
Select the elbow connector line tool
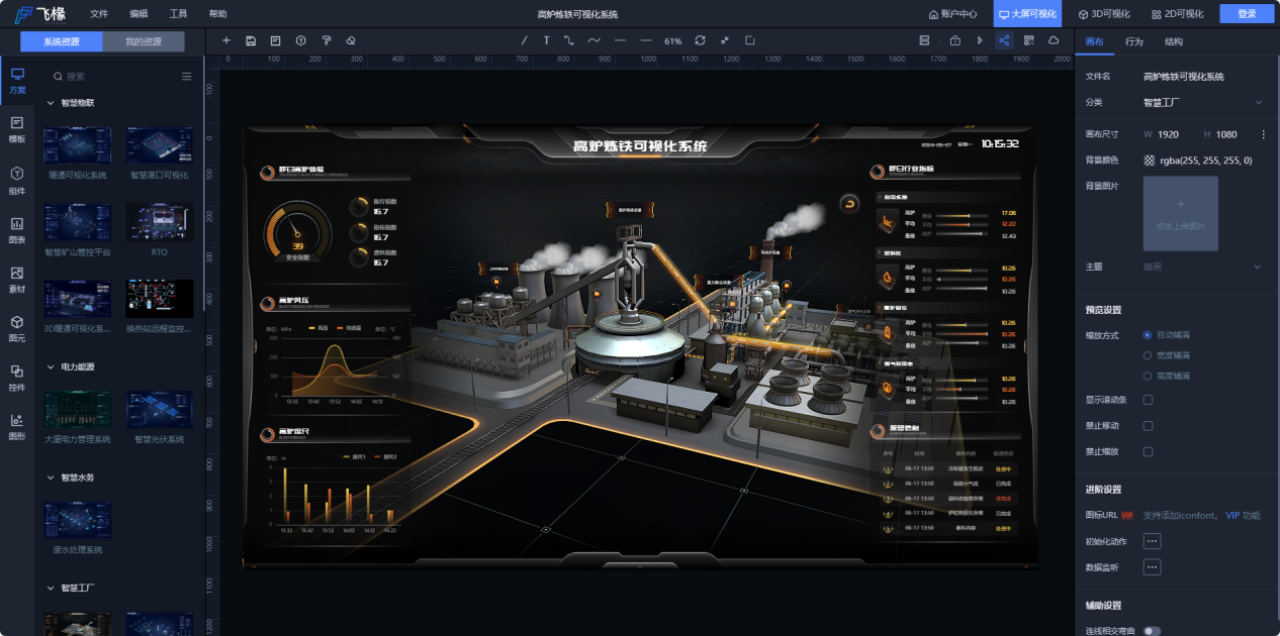569,41
